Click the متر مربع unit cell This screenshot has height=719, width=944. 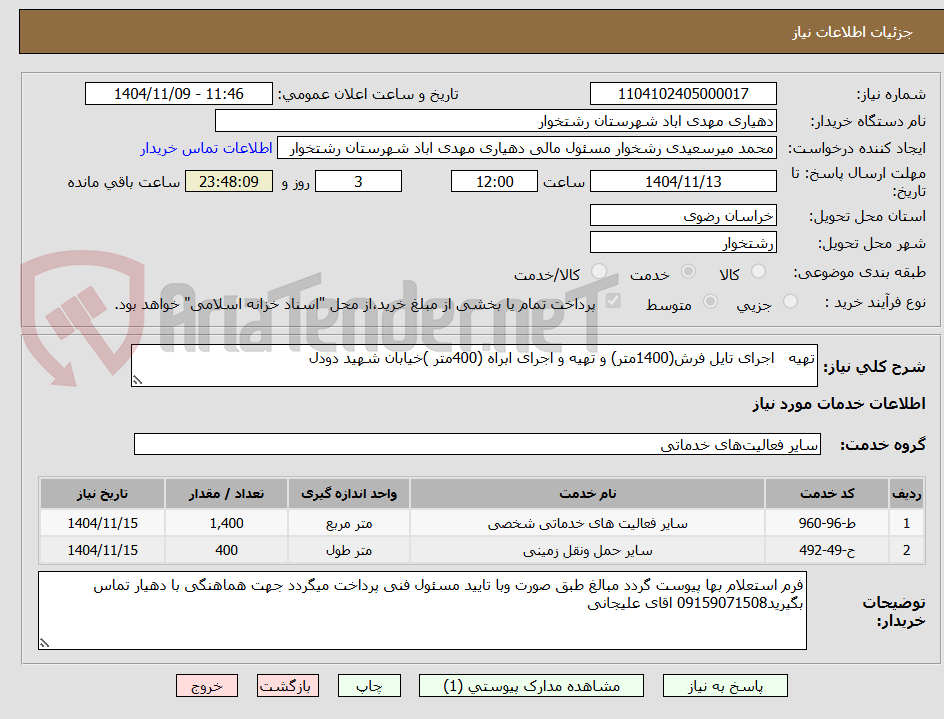[x=349, y=523]
